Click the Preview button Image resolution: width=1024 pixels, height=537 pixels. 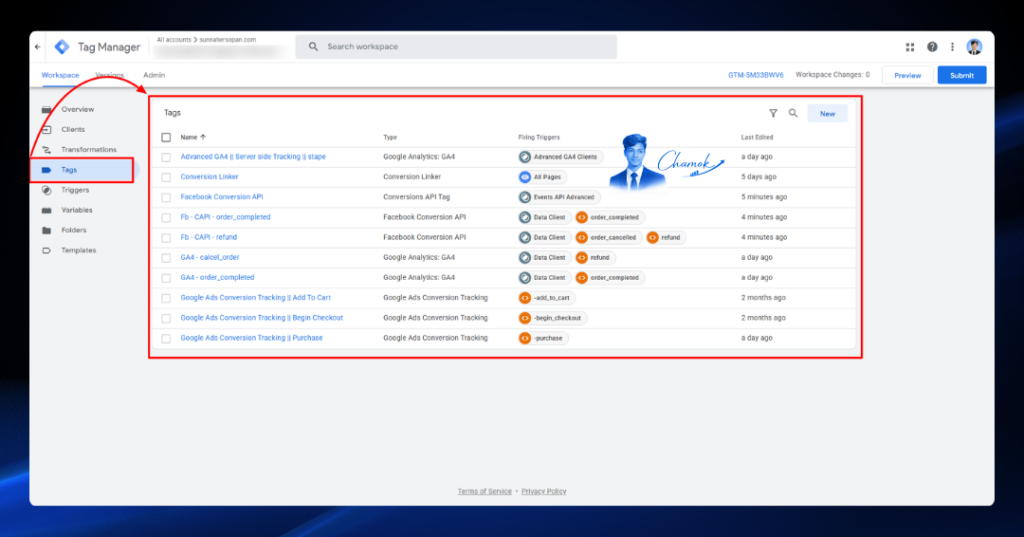coord(907,76)
